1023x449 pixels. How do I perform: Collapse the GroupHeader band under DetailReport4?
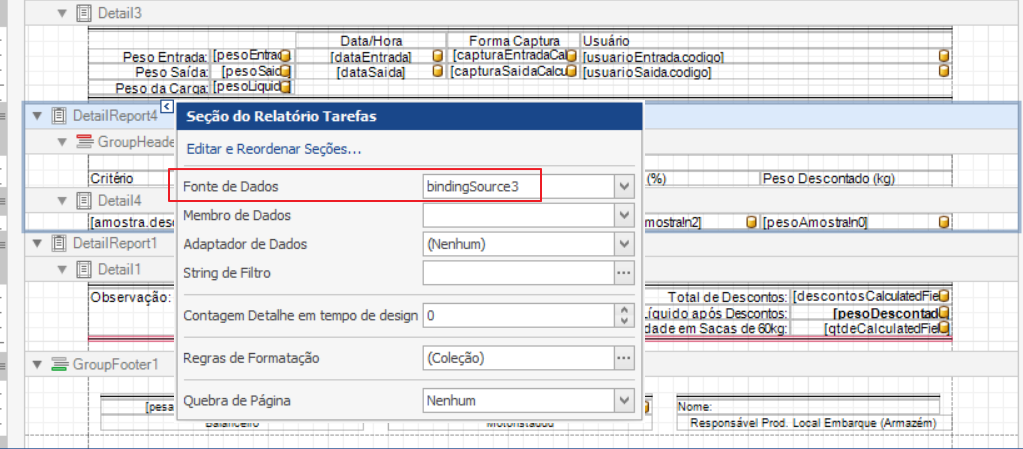coord(63,141)
